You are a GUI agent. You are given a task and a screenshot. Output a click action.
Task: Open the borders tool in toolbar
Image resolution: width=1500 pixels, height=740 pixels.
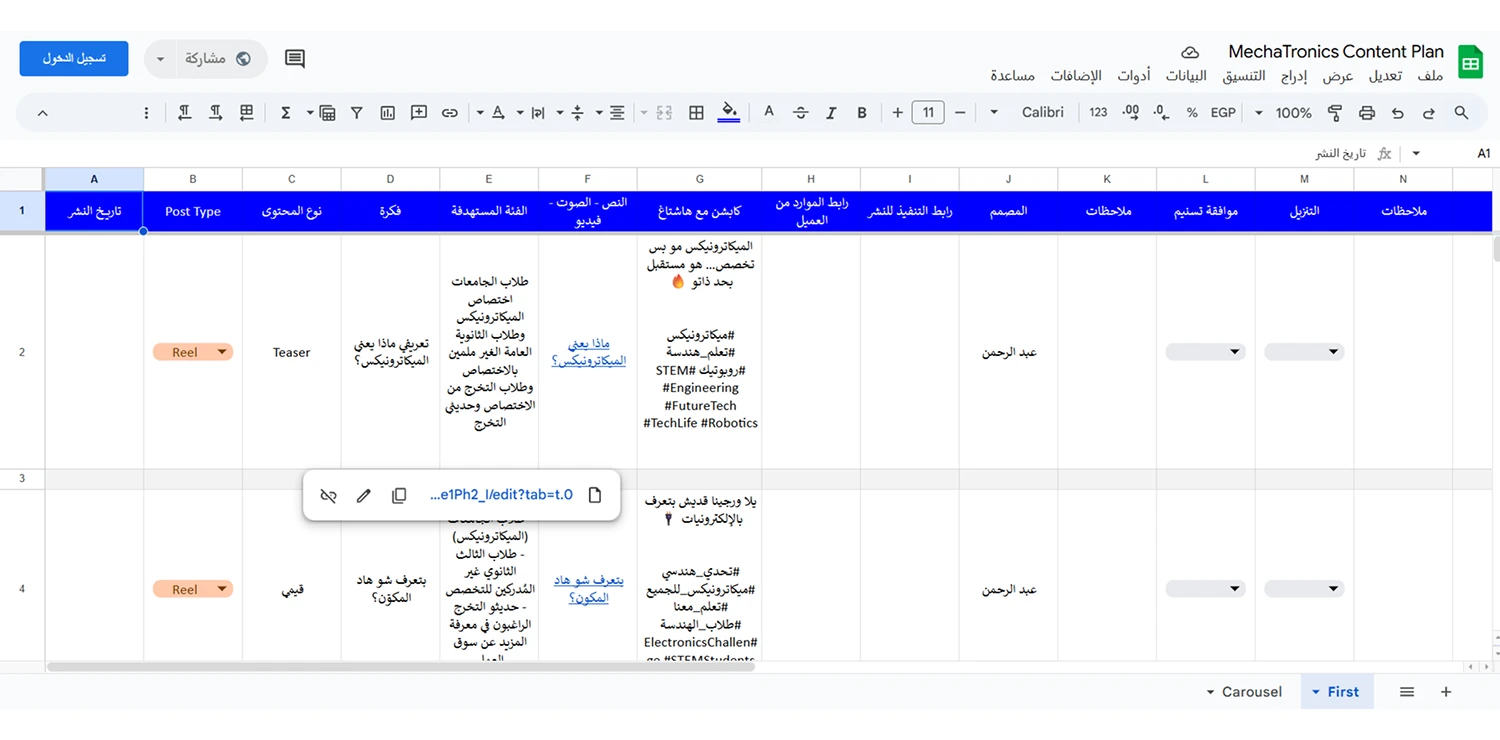click(x=697, y=113)
